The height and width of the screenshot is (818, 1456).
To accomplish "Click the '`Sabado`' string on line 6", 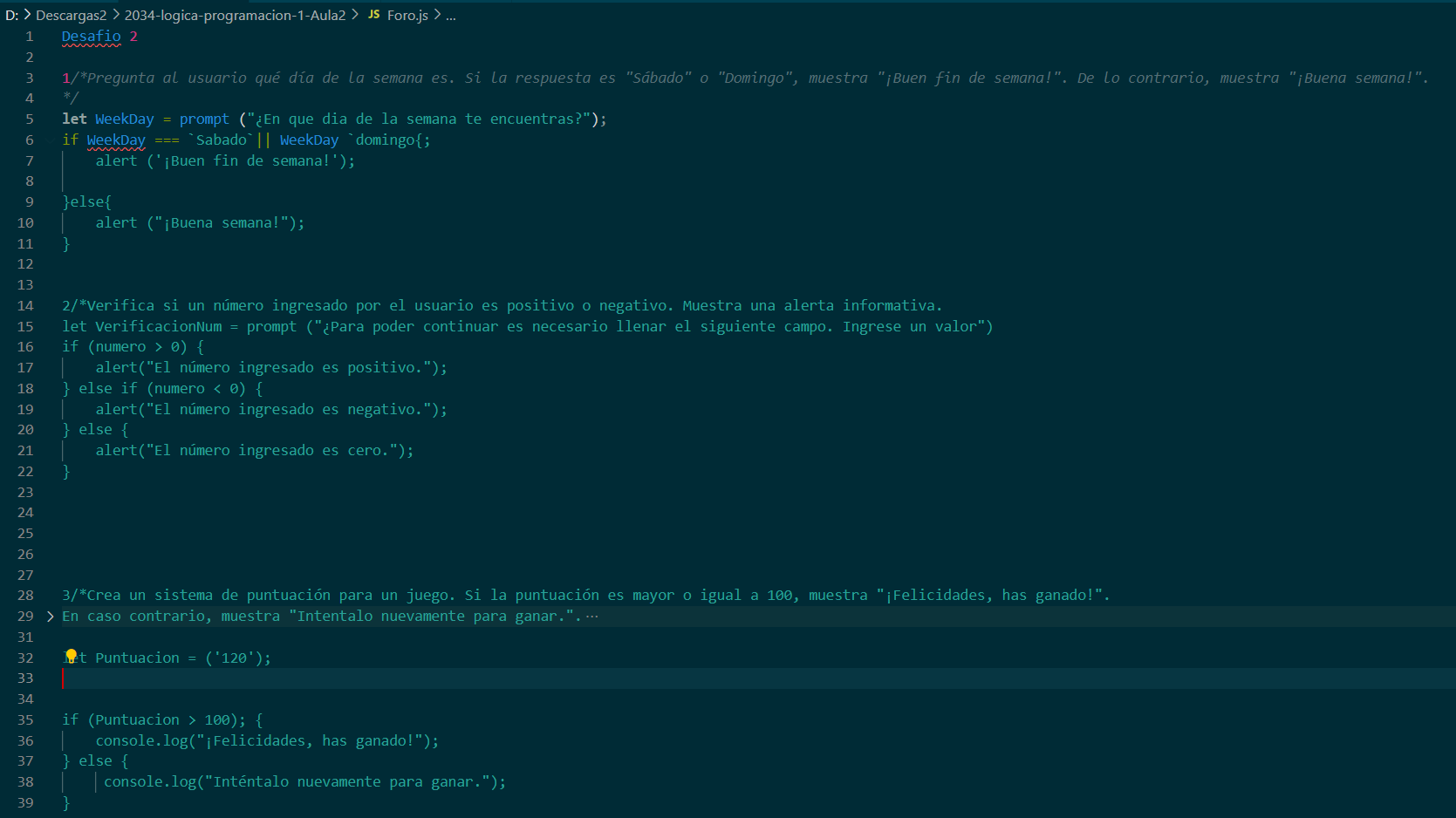I will pos(221,140).
